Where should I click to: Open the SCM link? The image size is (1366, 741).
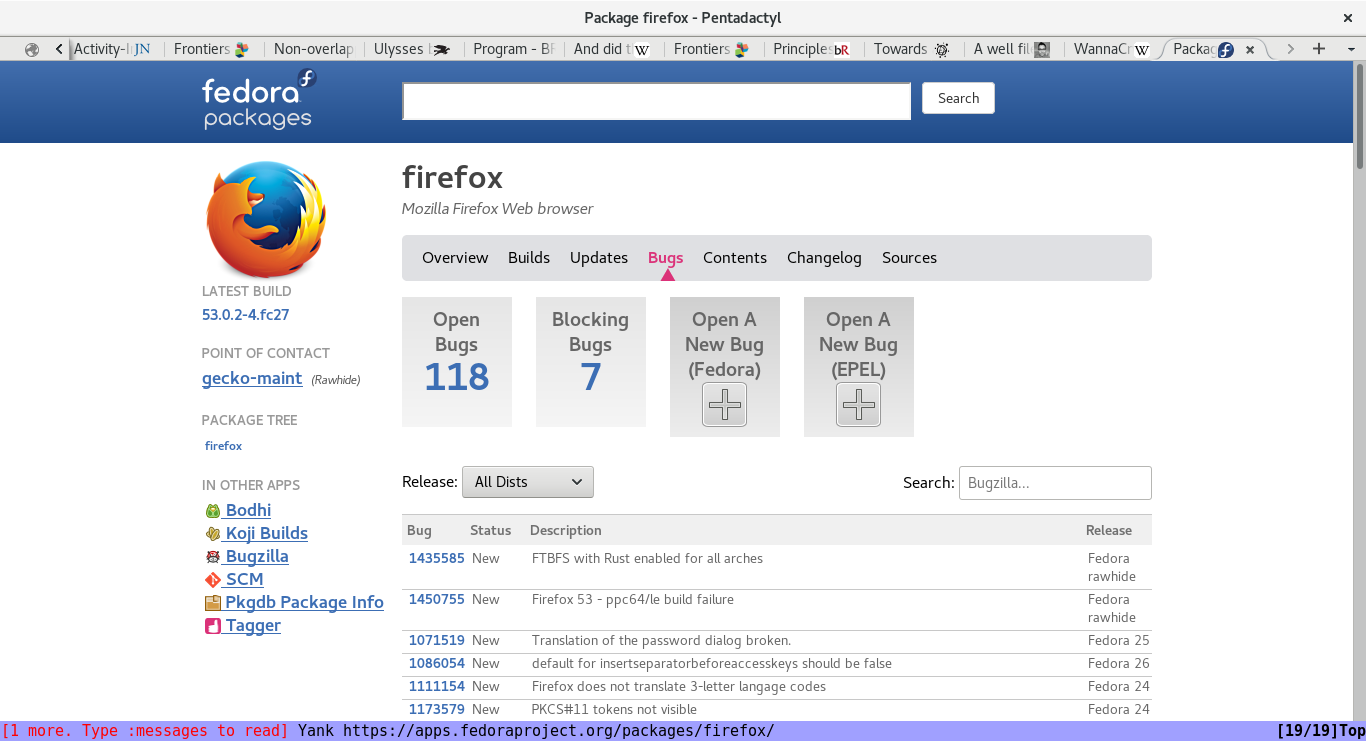(244, 580)
